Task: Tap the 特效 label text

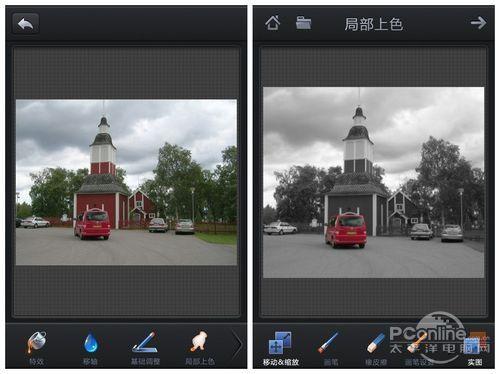Action: tap(37, 362)
